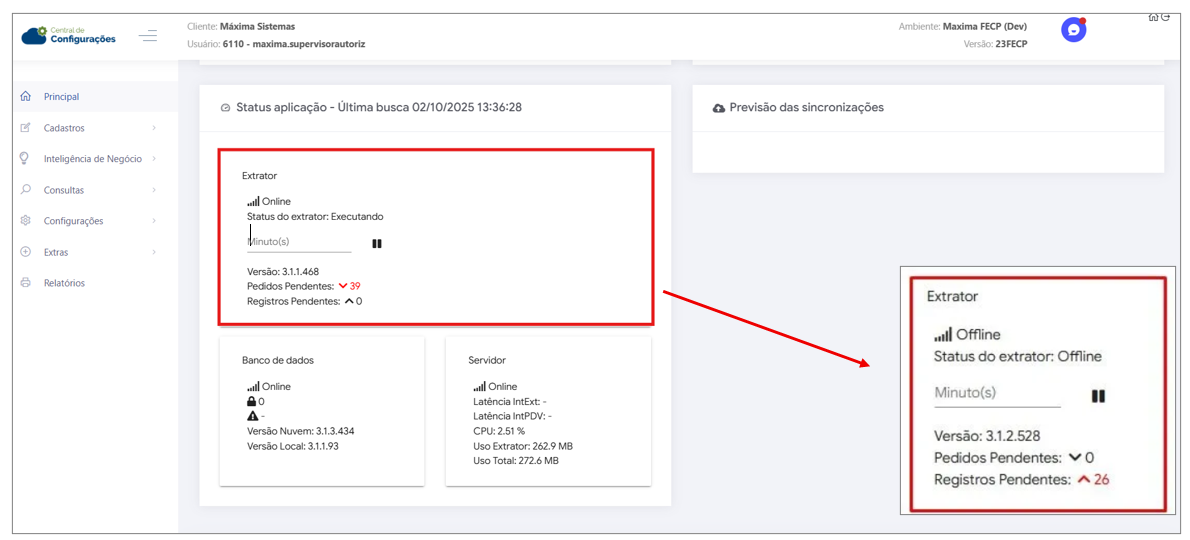This screenshot has height=540, width=1190.
Task: Click the warning triangle in Banco de dados
Action: coord(252,416)
